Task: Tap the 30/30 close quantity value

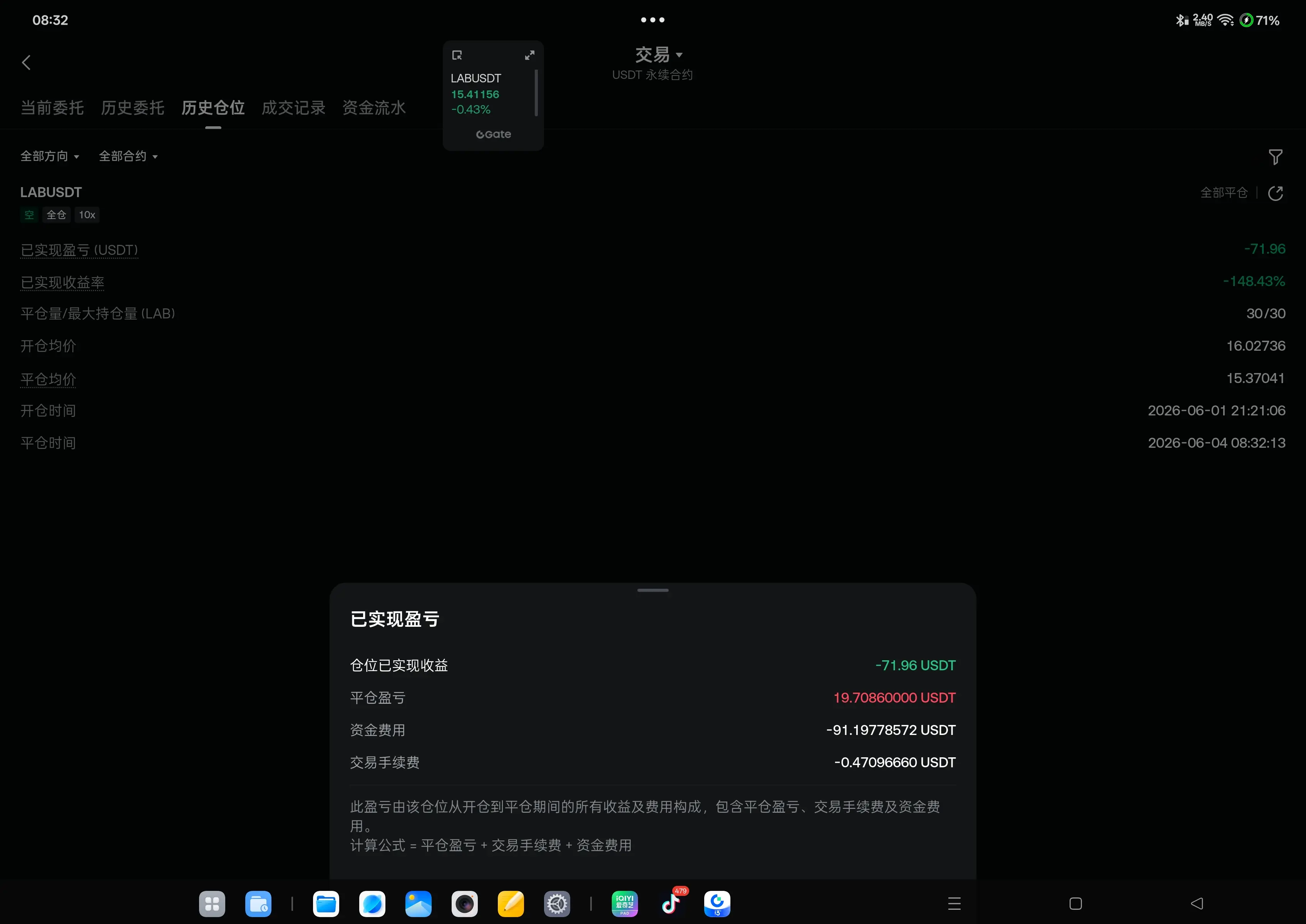Action: [1266, 313]
